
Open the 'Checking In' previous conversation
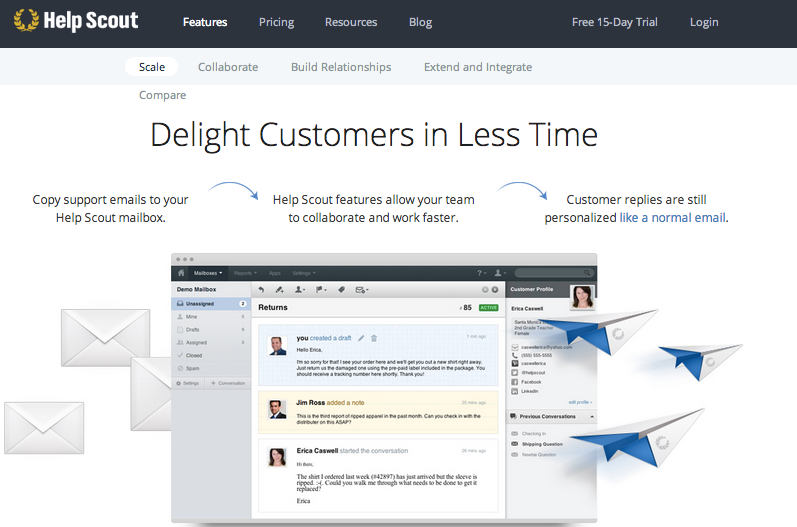pyautogui.click(x=534, y=433)
